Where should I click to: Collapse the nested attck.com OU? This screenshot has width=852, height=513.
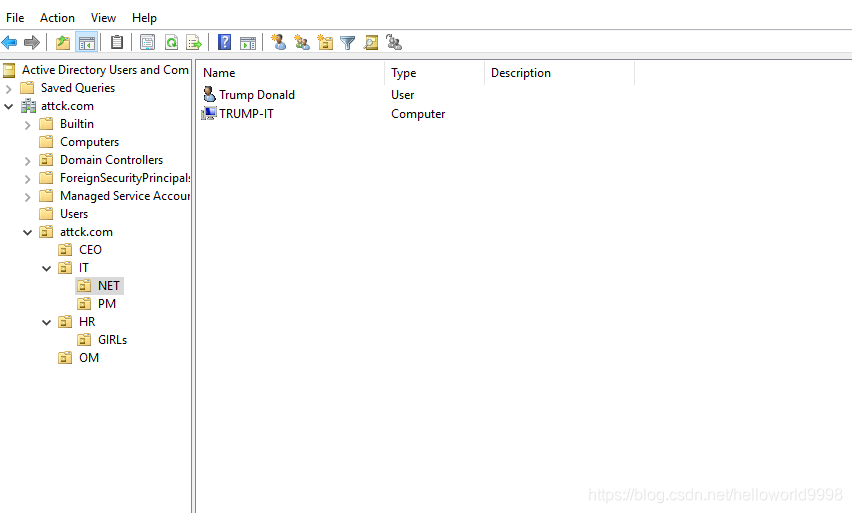[x=27, y=232]
